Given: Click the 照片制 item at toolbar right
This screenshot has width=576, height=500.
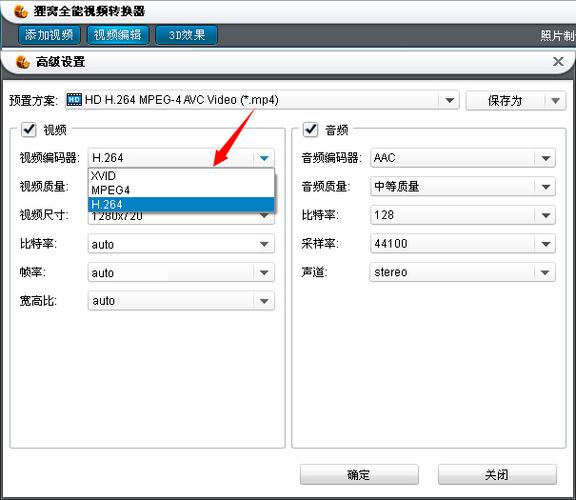Looking at the screenshot, I should (x=558, y=36).
